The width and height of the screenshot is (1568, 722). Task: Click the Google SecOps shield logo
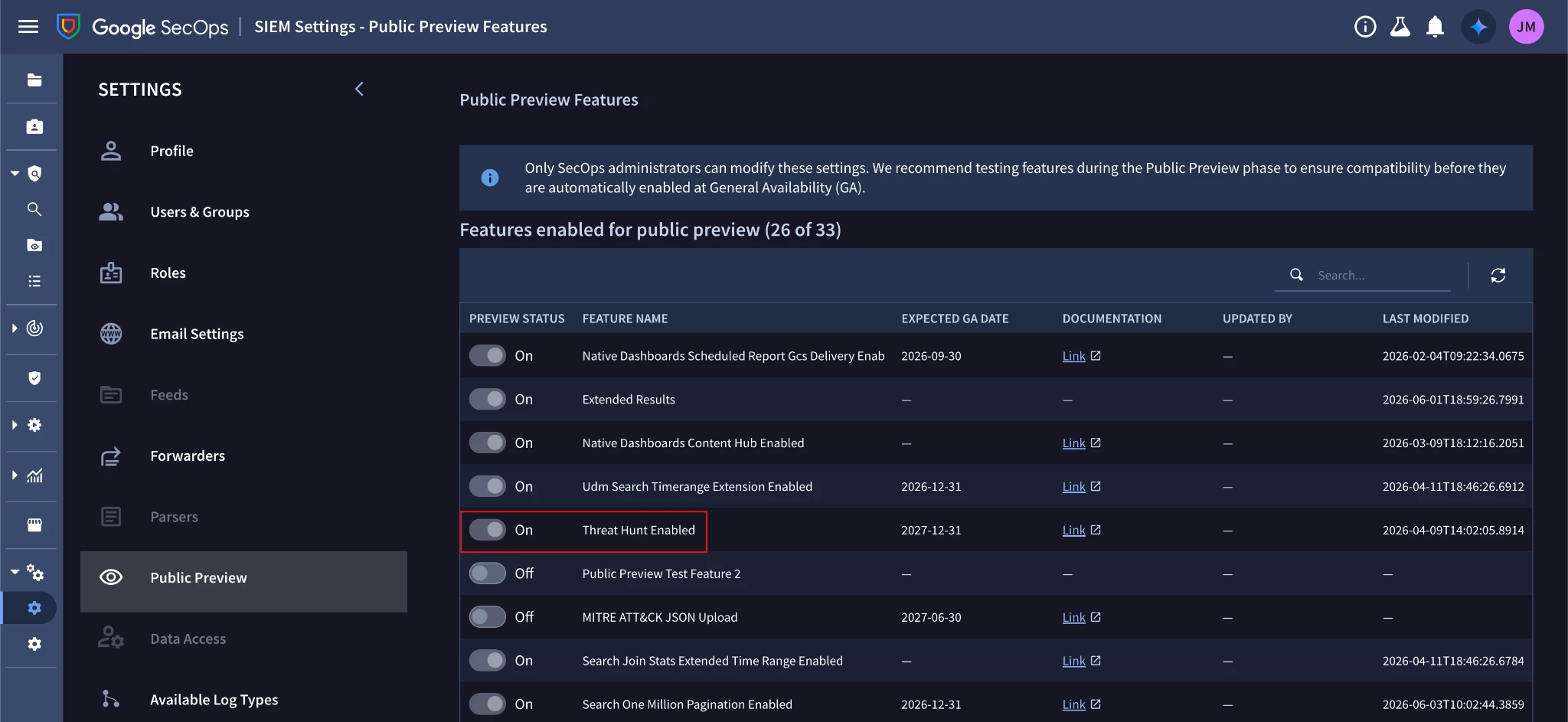click(69, 27)
